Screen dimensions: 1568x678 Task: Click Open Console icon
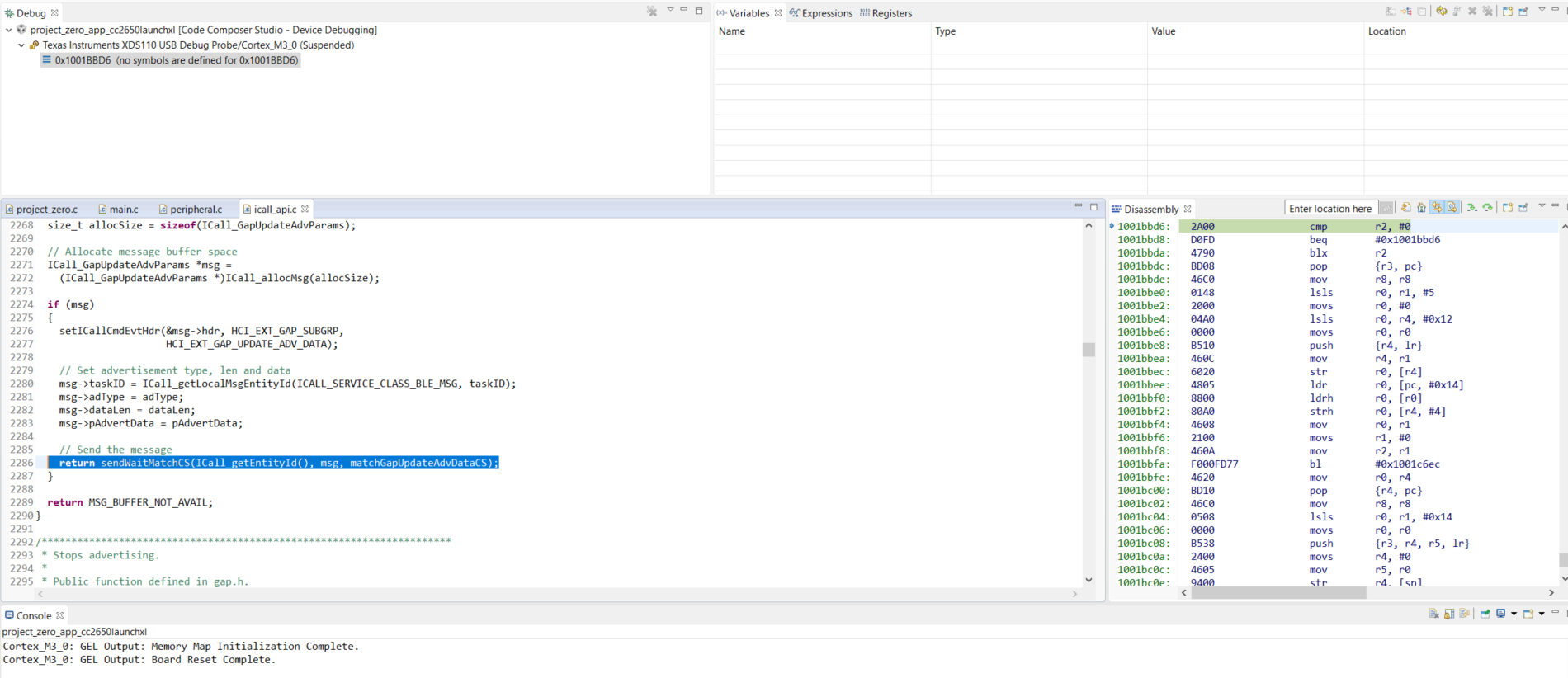pos(1528,614)
